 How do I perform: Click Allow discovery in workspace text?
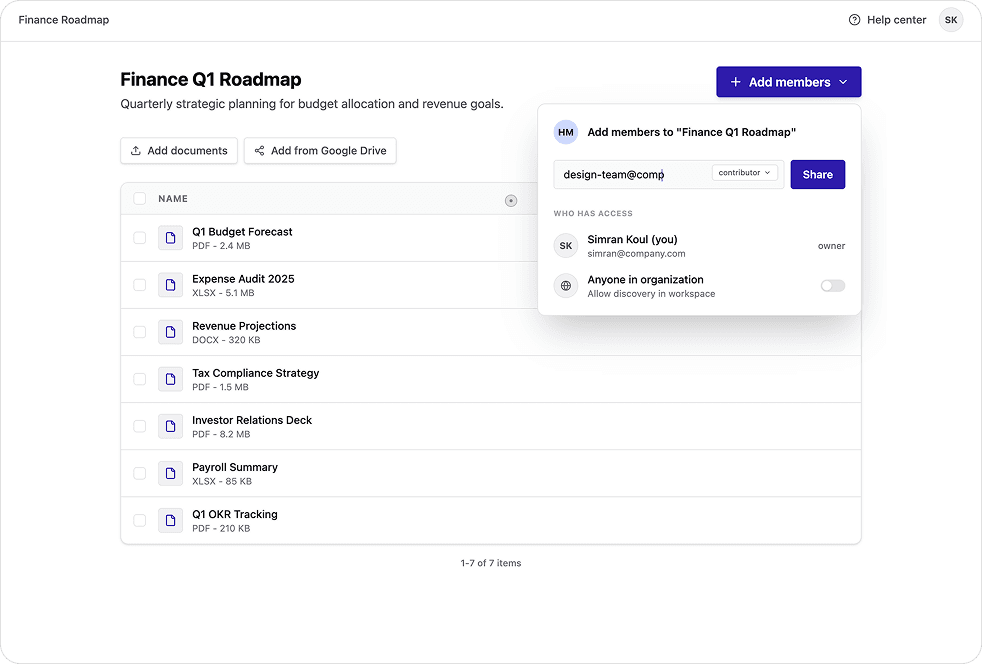point(651,294)
